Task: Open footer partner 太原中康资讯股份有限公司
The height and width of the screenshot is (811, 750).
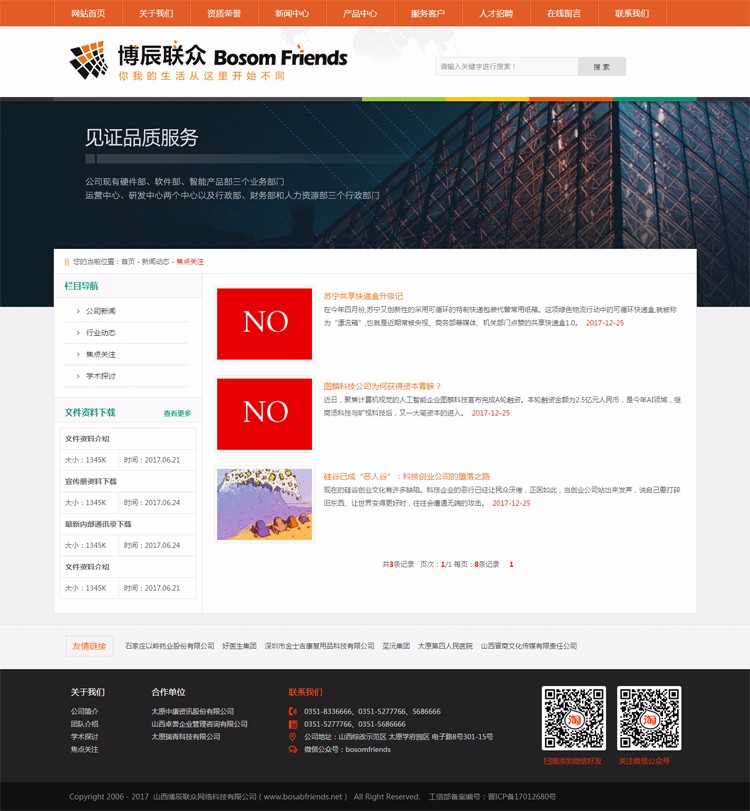Action: pos(192,712)
